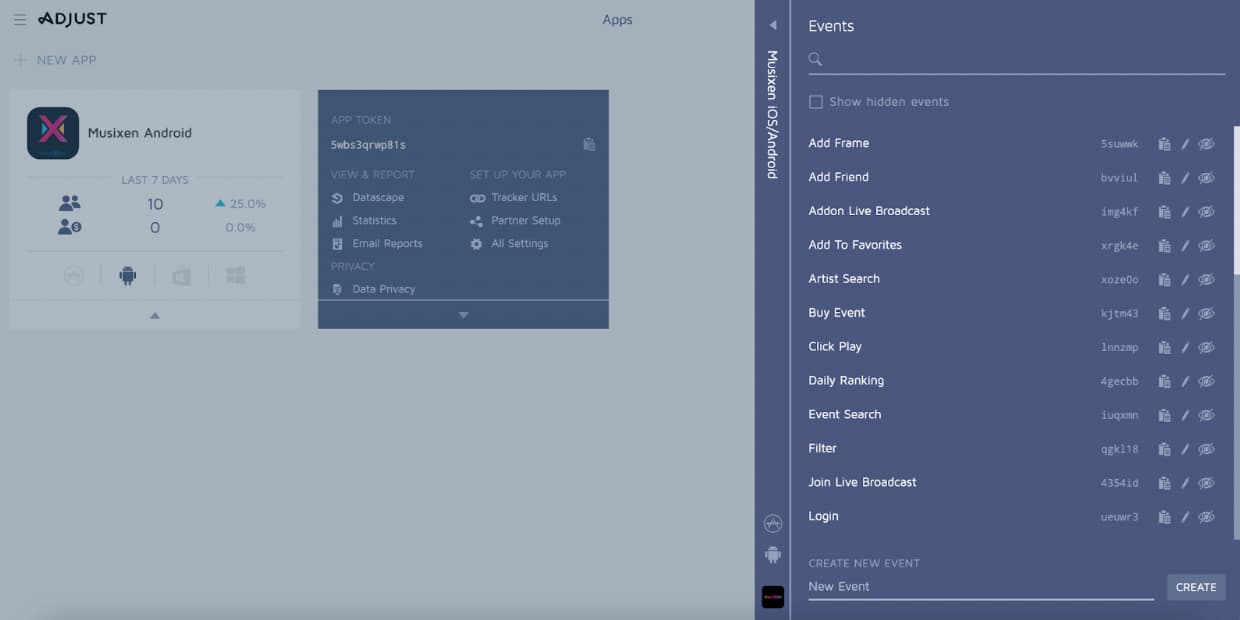Copy the Daily Ranking event token
The image size is (1240, 620).
(1164, 382)
